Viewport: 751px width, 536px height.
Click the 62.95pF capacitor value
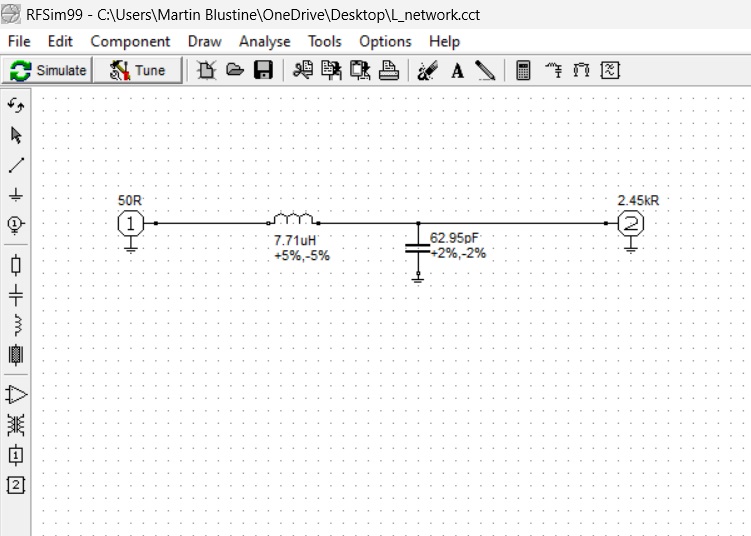[454, 238]
